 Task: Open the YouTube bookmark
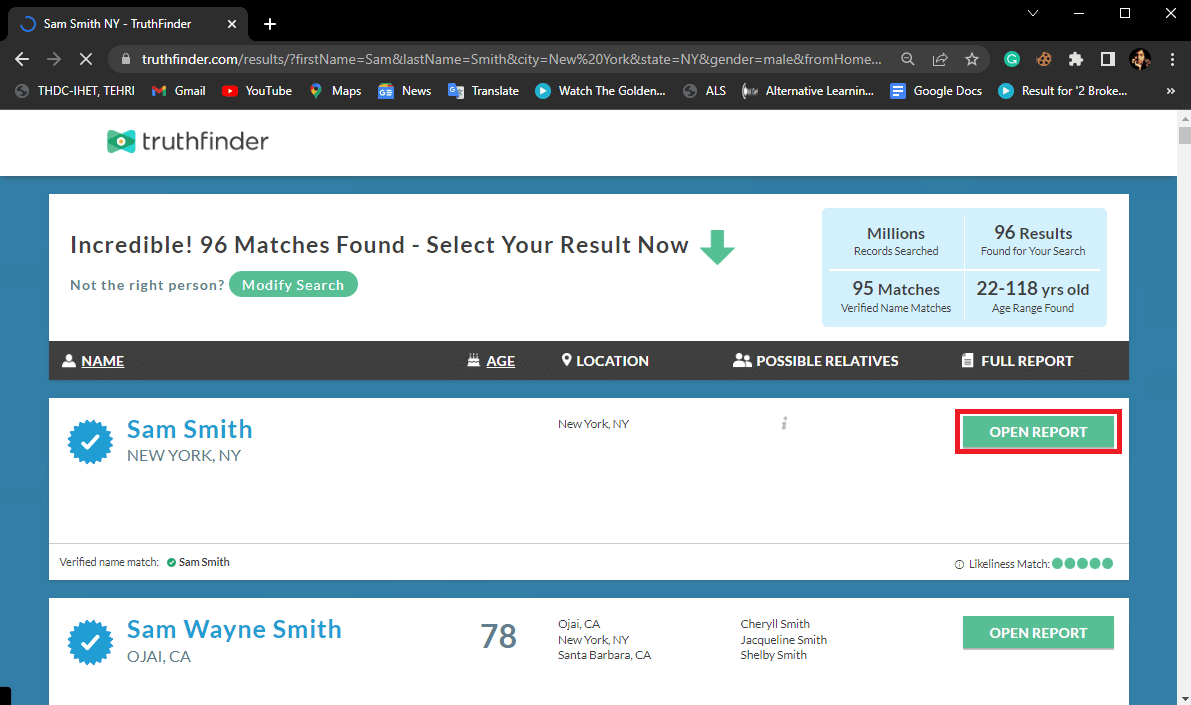257,91
